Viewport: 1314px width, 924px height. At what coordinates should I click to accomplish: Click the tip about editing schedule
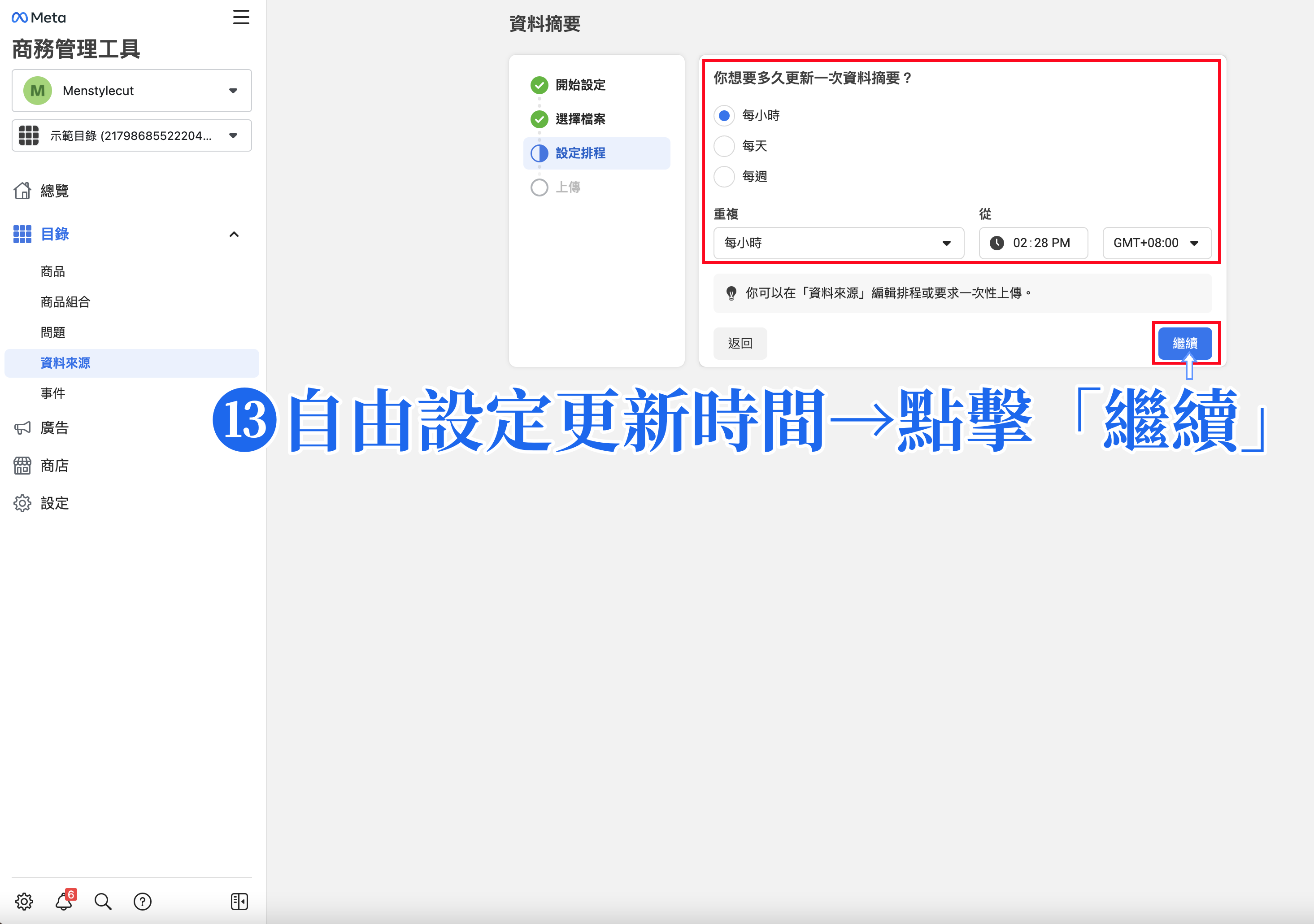962,293
